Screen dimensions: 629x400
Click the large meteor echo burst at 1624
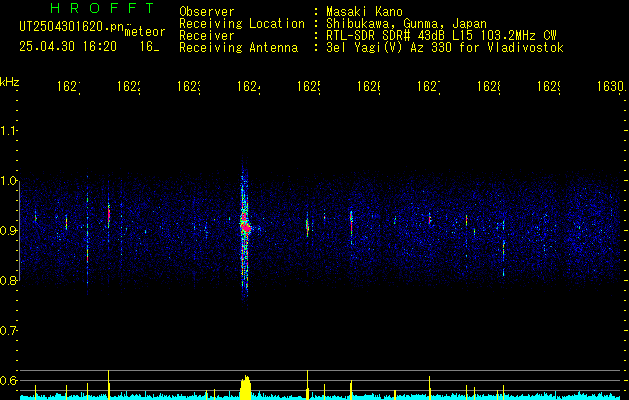click(245, 229)
